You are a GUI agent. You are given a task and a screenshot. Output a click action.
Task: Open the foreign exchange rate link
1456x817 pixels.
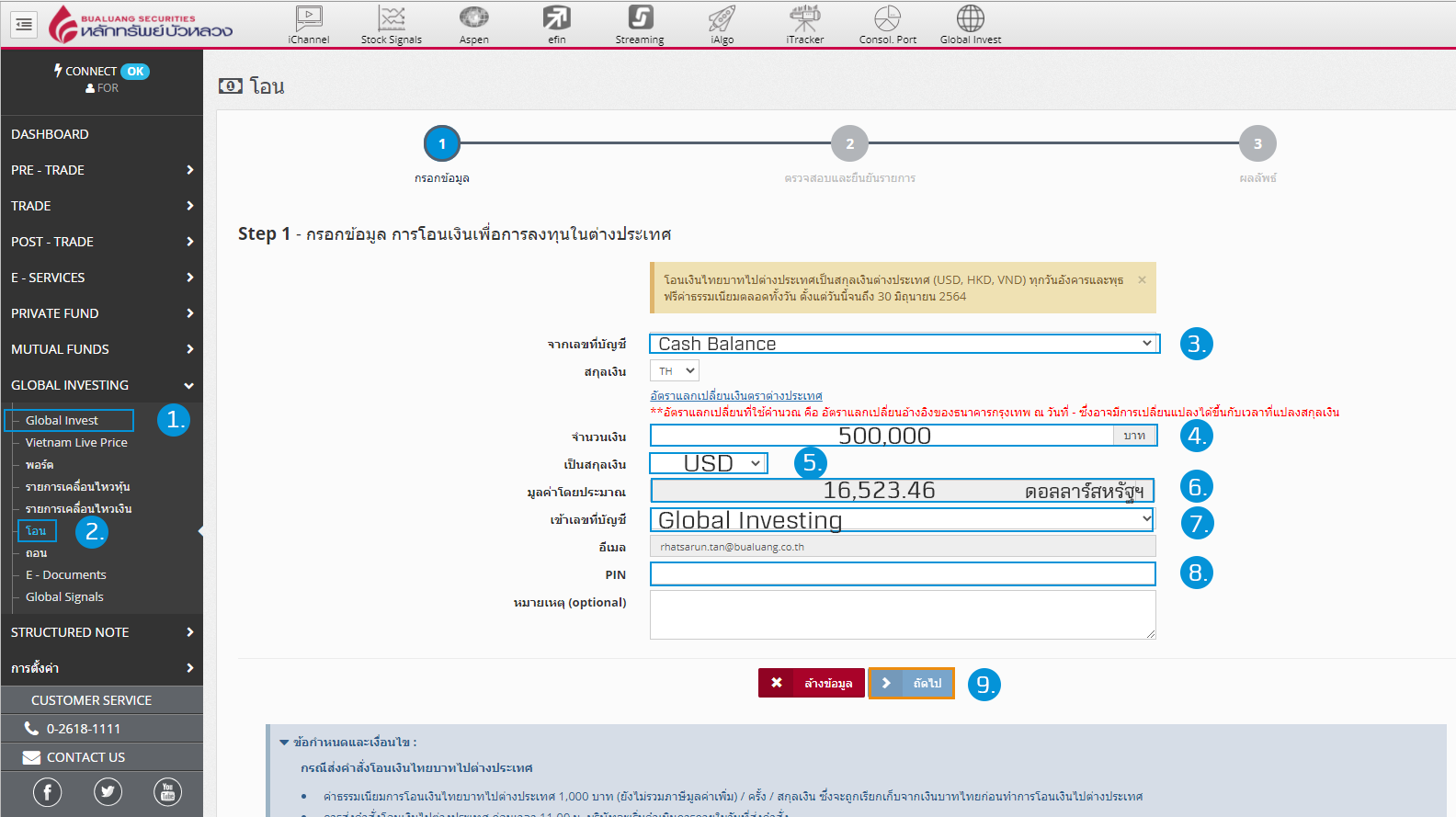coord(736,395)
